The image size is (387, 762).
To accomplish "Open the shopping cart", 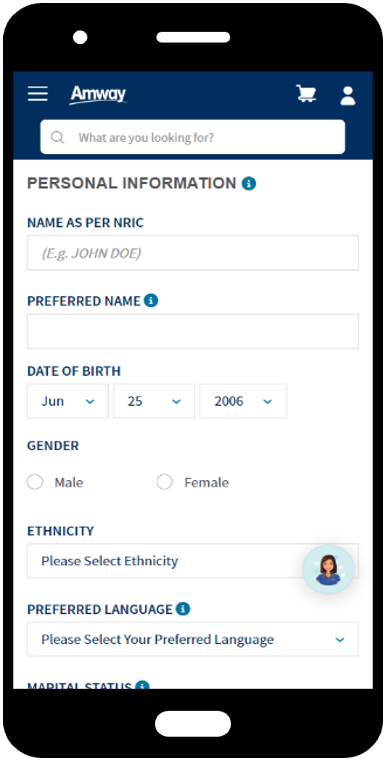I will [x=306, y=93].
